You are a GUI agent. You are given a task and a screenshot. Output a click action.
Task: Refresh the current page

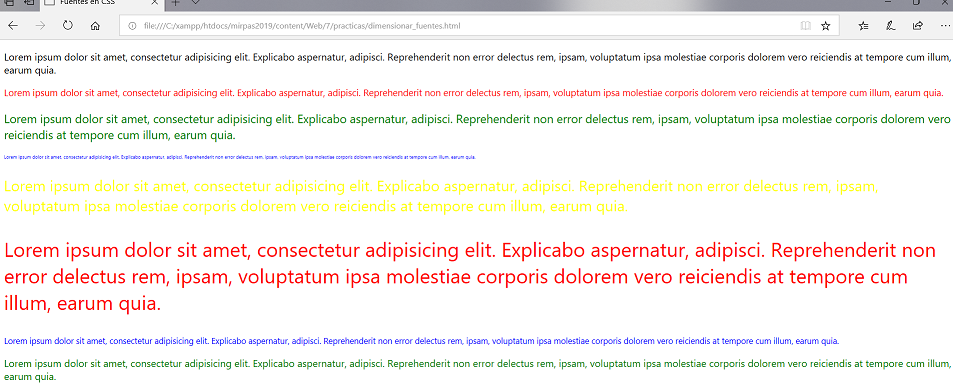68,26
